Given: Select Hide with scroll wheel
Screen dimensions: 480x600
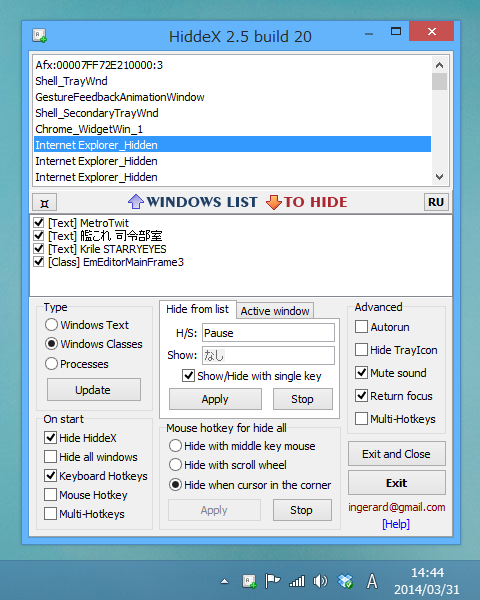Looking at the screenshot, I should [228, 465].
